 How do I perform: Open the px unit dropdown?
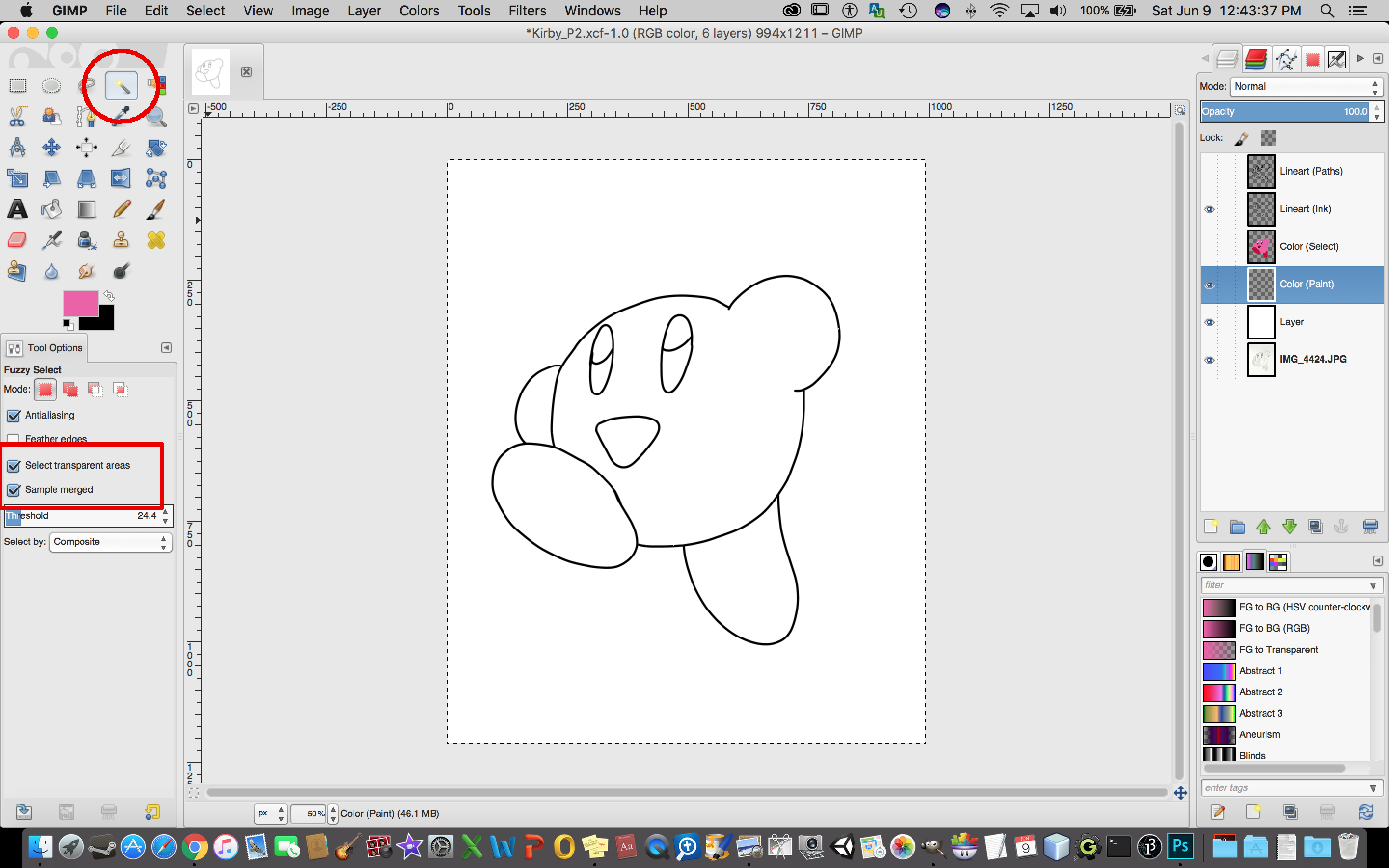pos(271,814)
